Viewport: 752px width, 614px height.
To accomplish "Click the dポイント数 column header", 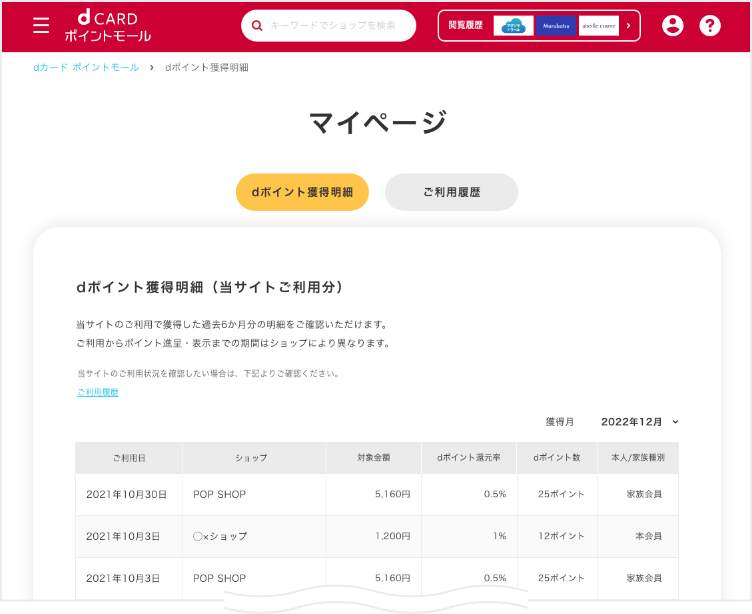I will point(557,457).
